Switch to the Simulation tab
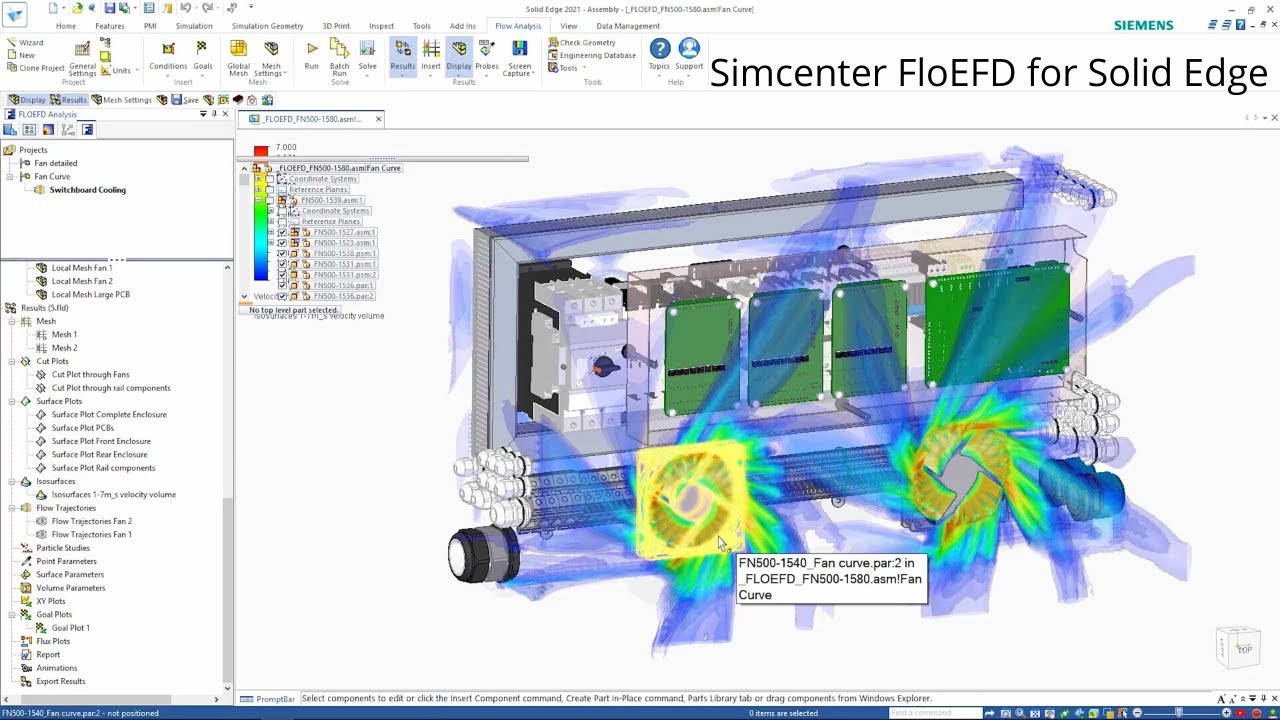 click(194, 26)
